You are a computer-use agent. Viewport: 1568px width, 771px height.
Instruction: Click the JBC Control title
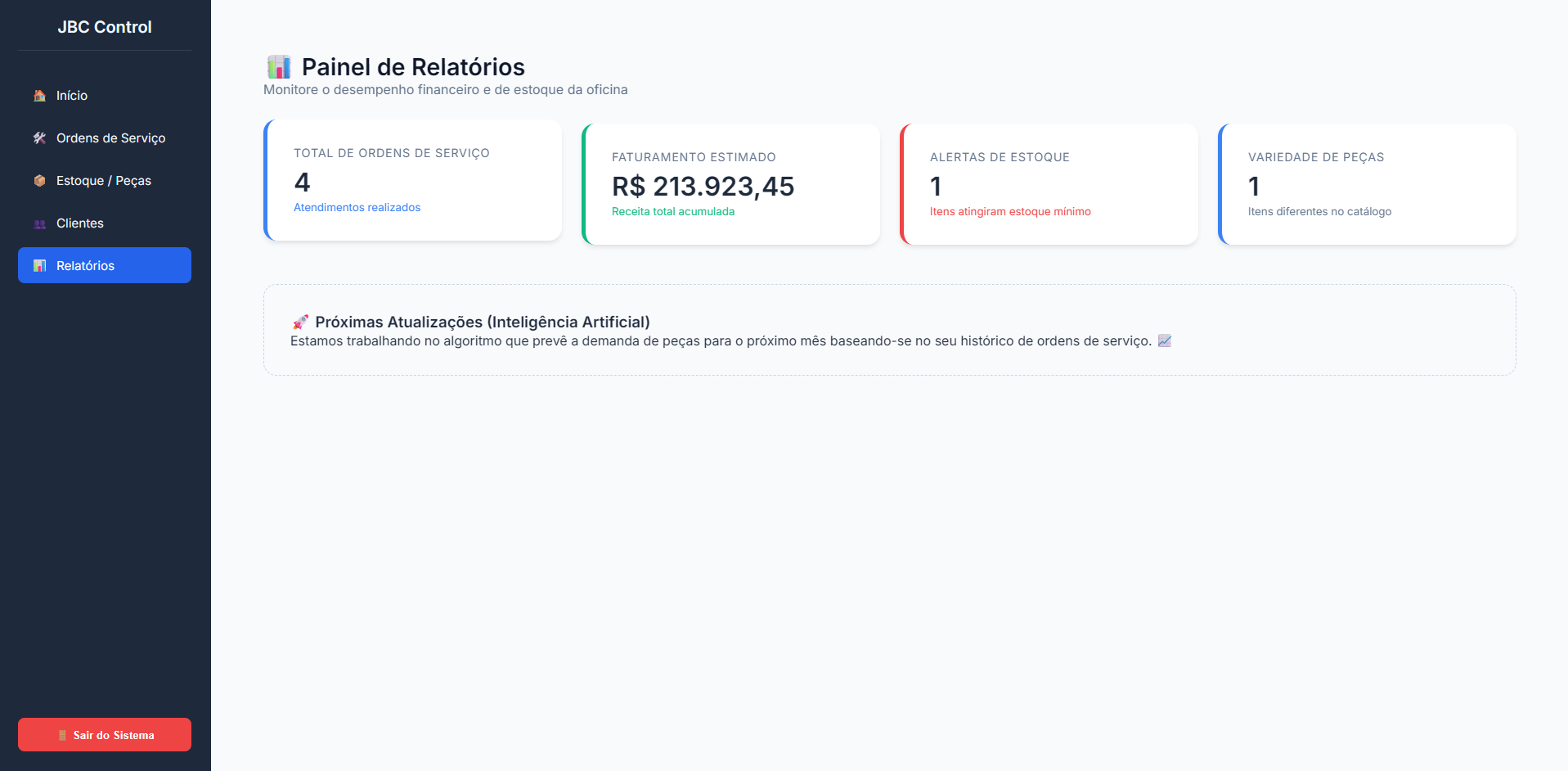click(x=105, y=27)
